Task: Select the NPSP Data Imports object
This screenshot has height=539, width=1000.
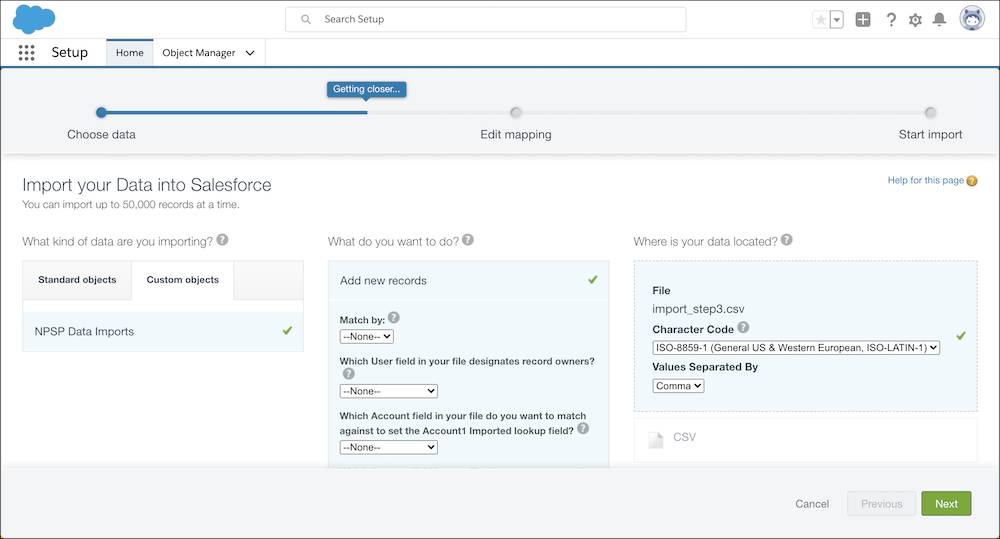Action: click(162, 331)
